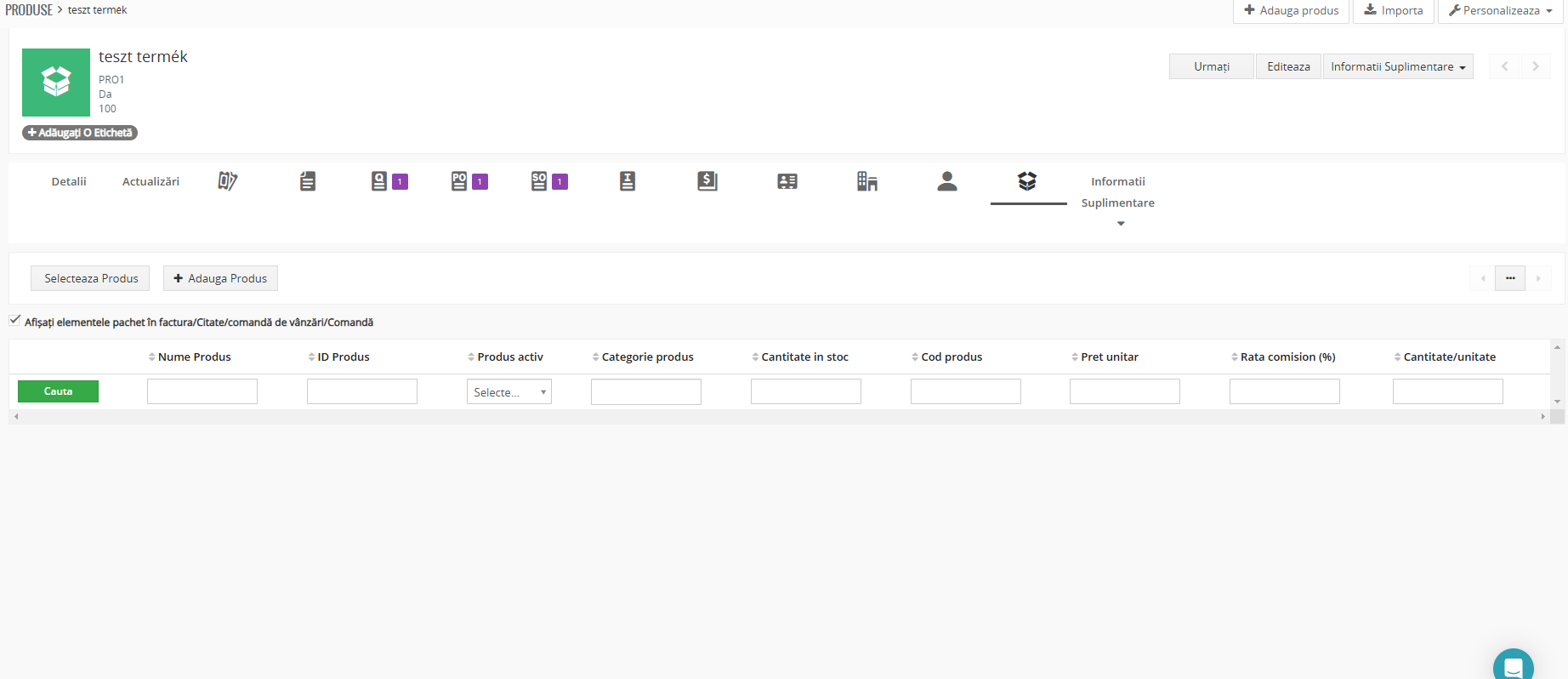Click the Importa button
Image resolution: width=1568 pixels, height=679 pixels.
(x=1394, y=10)
